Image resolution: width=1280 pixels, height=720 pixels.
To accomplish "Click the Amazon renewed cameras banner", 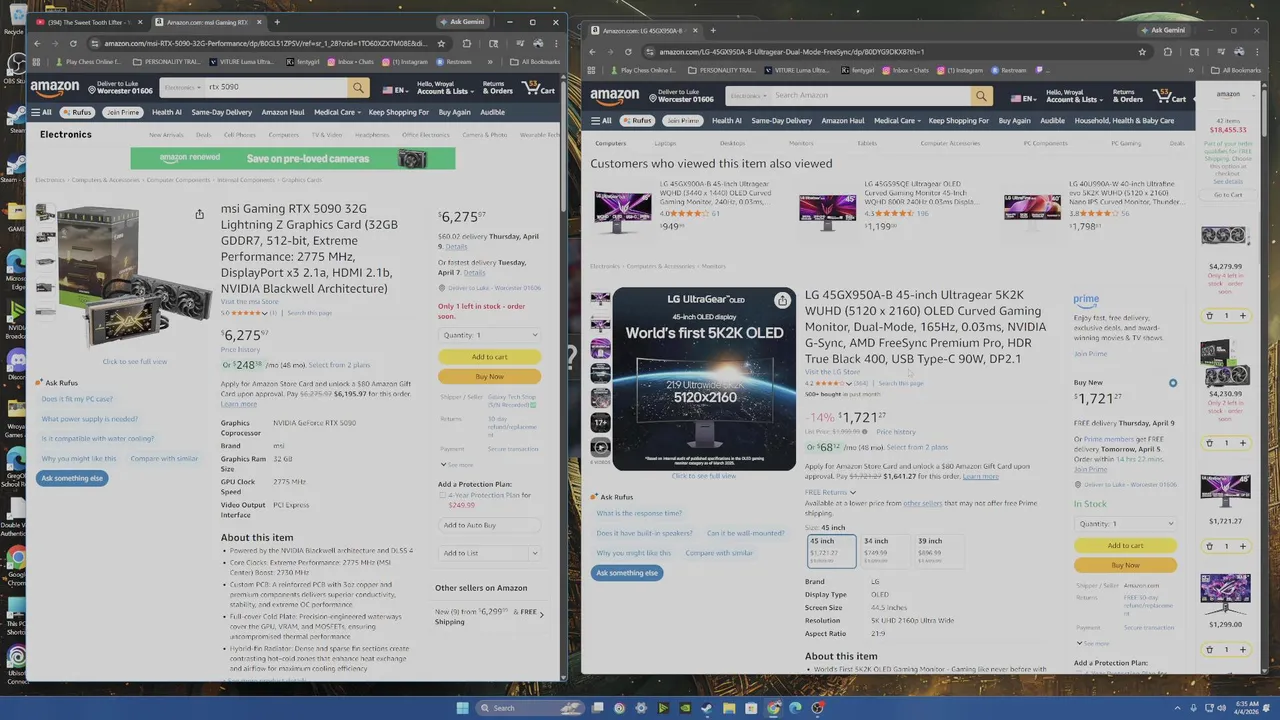I will click(x=292, y=159).
